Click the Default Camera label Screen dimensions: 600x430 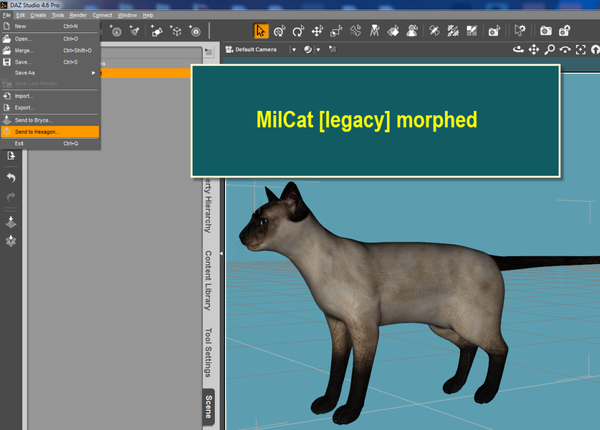click(256, 50)
